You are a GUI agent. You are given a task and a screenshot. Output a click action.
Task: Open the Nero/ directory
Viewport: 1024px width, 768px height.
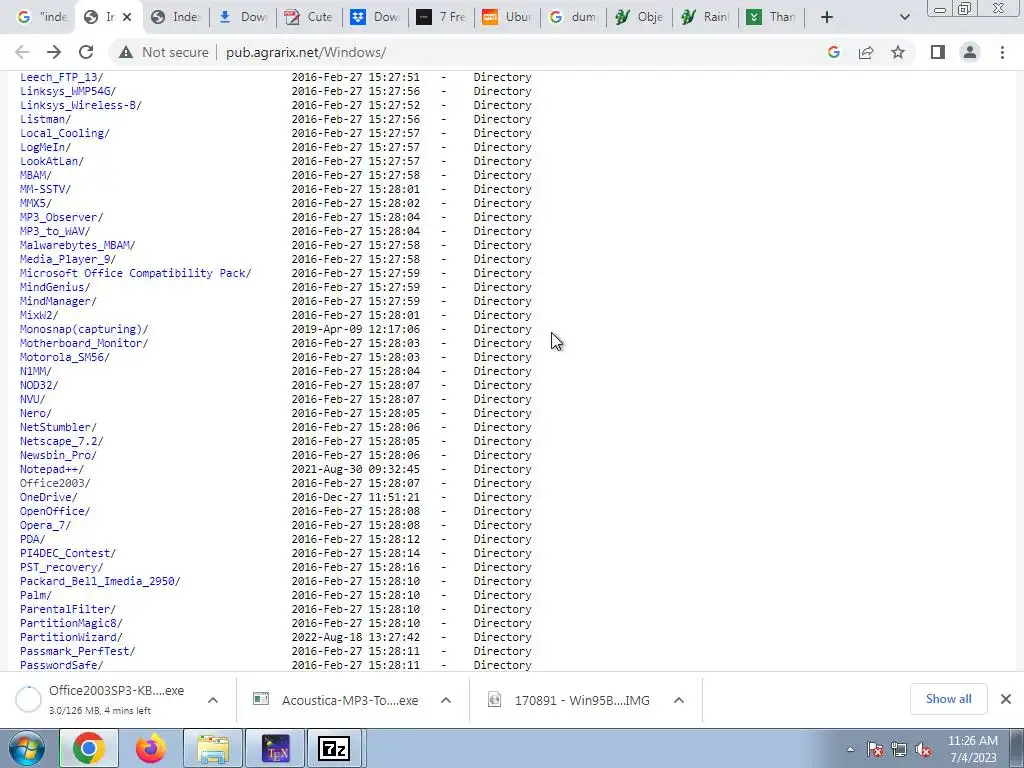click(x=35, y=413)
